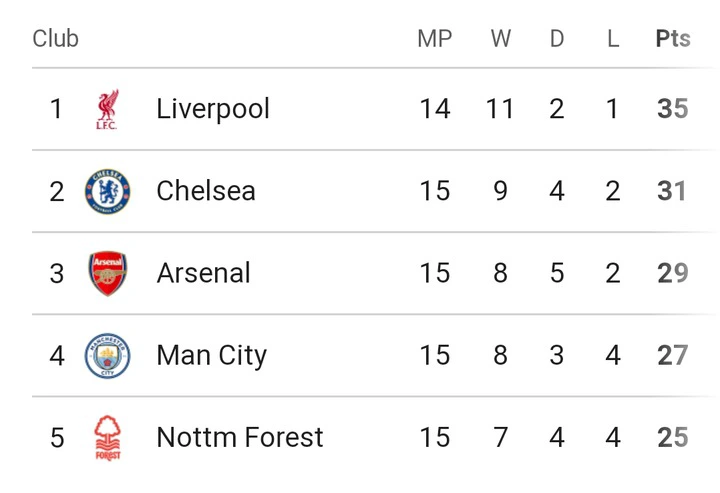The height and width of the screenshot is (493, 720).
Task: Click the L column header
Action: (613, 39)
